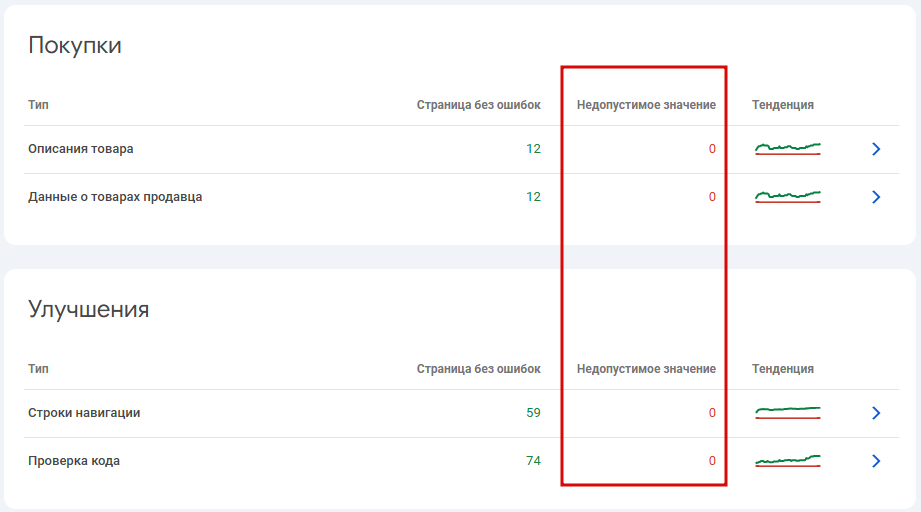Click valid pages value 74 for Проверка кода

tap(533, 461)
